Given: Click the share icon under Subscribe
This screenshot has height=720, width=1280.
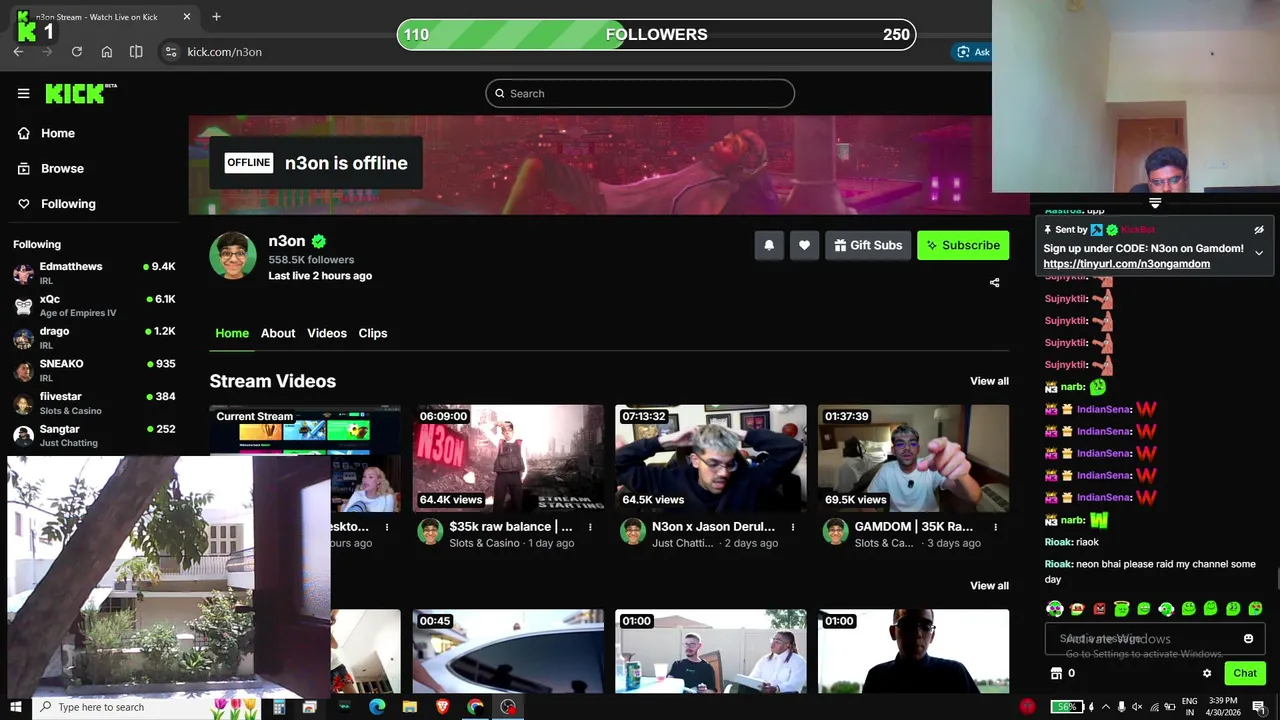Looking at the screenshot, I should point(994,283).
